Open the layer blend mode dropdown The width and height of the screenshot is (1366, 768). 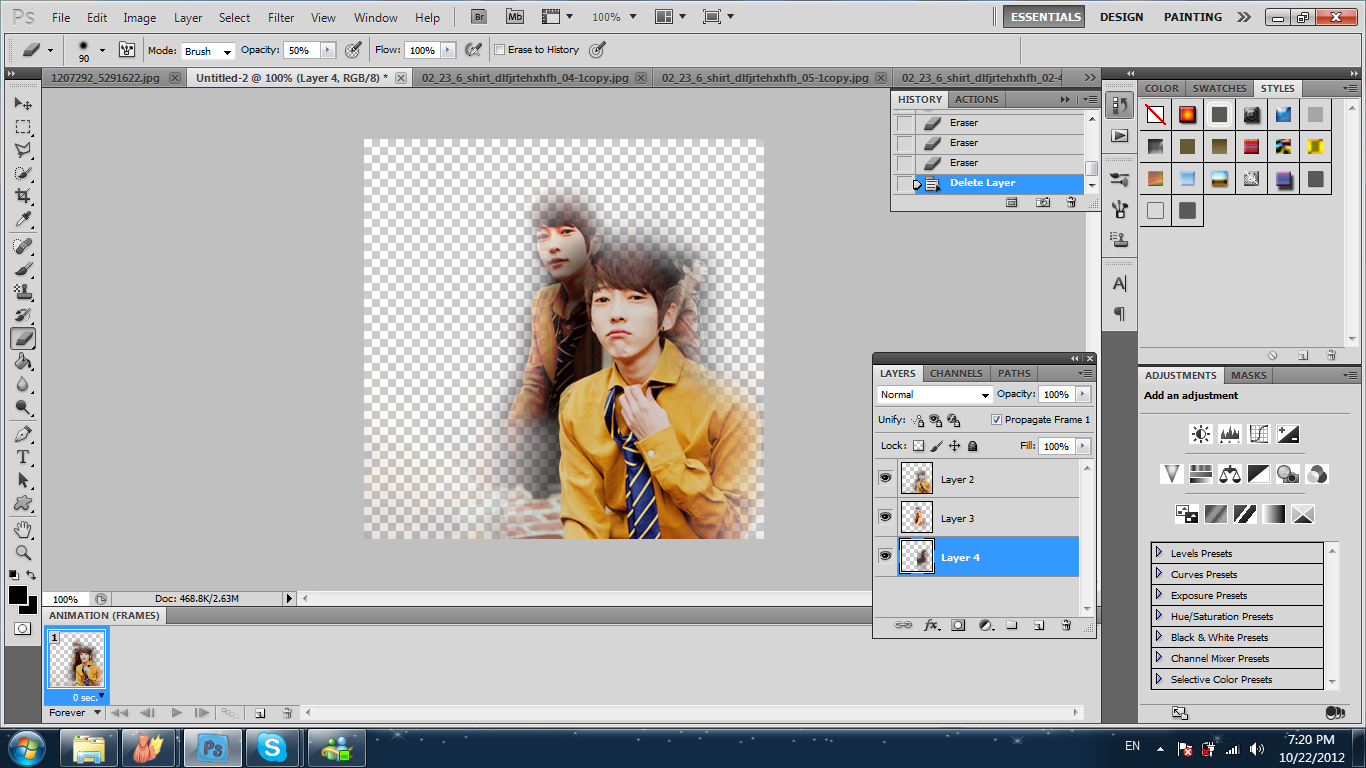coord(935,395)
